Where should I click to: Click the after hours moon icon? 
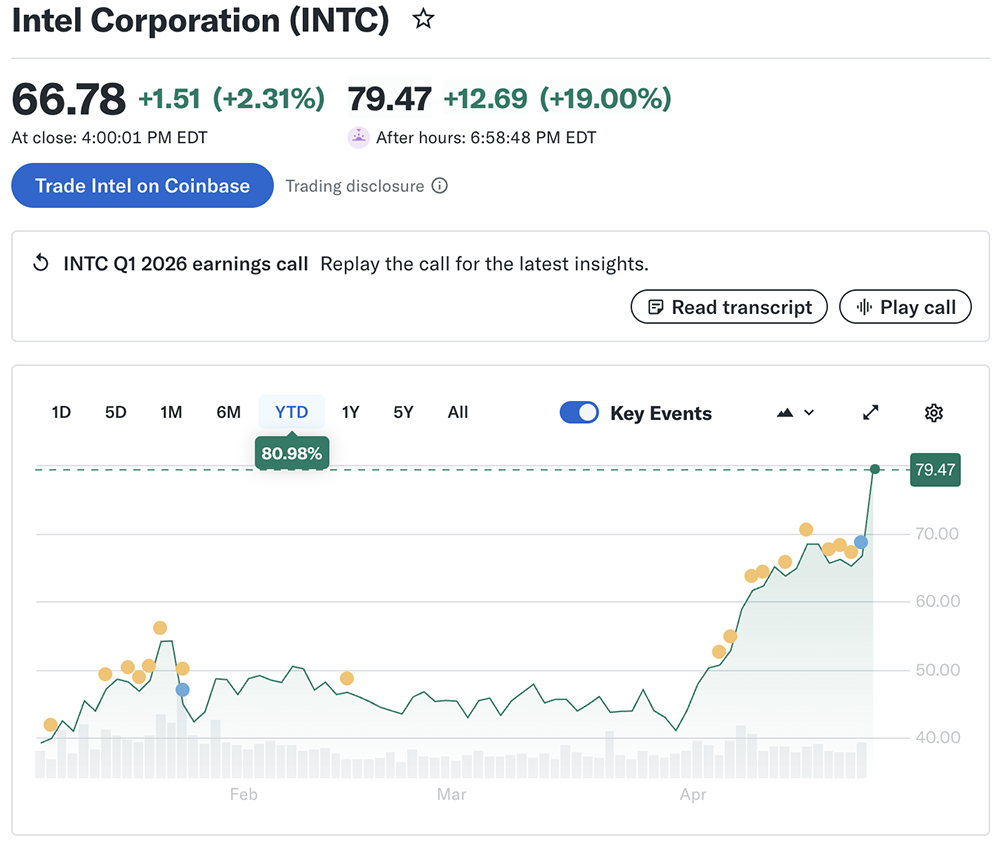click(x=358, y=138)
